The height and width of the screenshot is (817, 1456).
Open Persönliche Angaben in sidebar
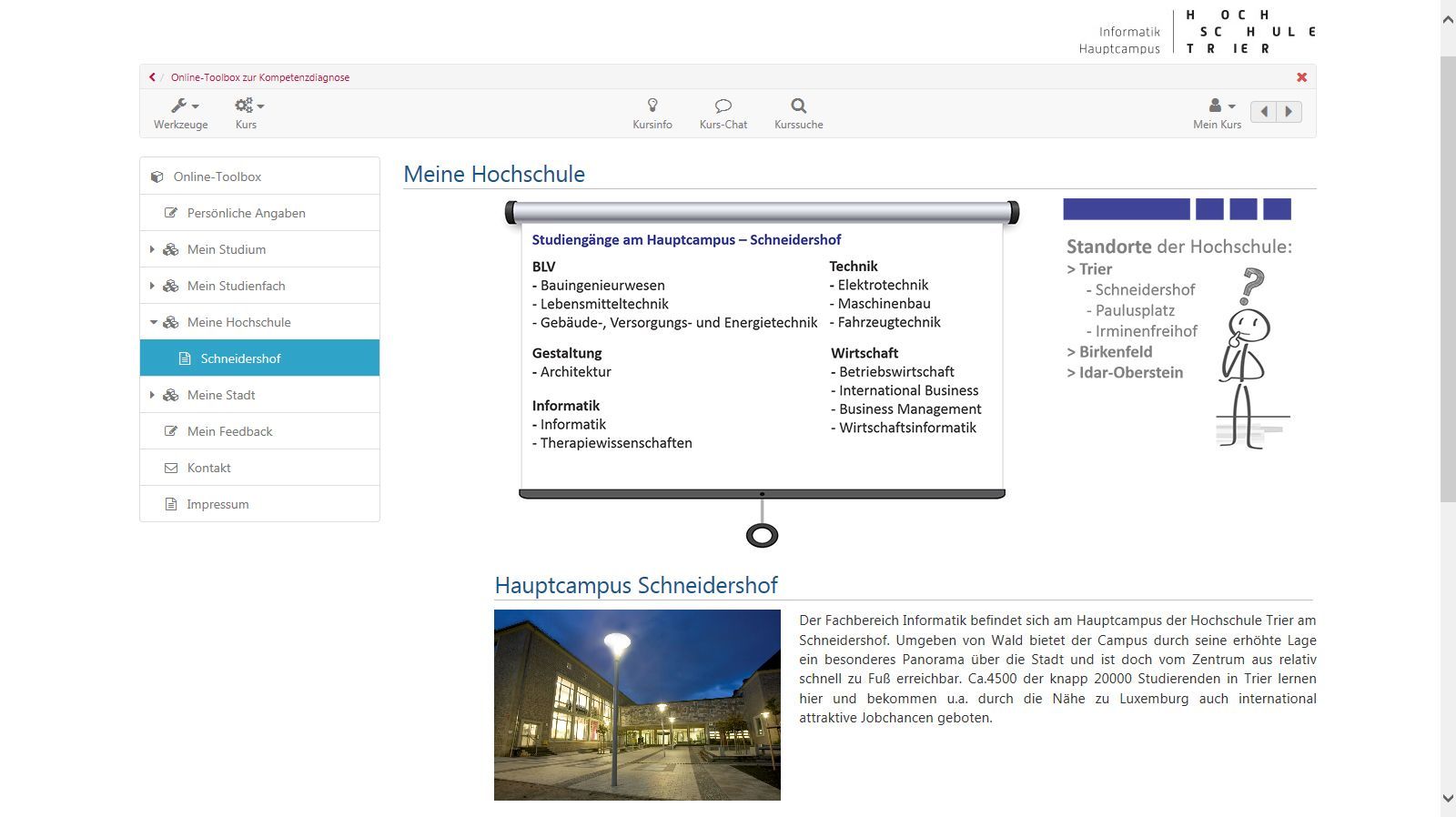pos(259,213)
